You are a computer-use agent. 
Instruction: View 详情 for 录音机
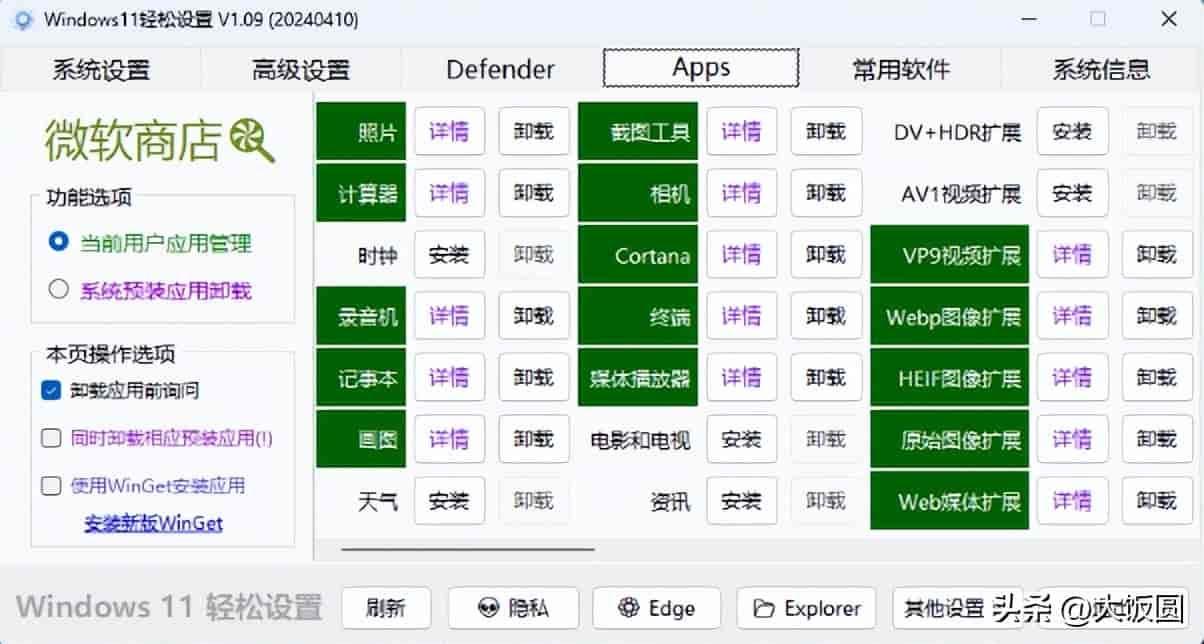pos(449,316)
